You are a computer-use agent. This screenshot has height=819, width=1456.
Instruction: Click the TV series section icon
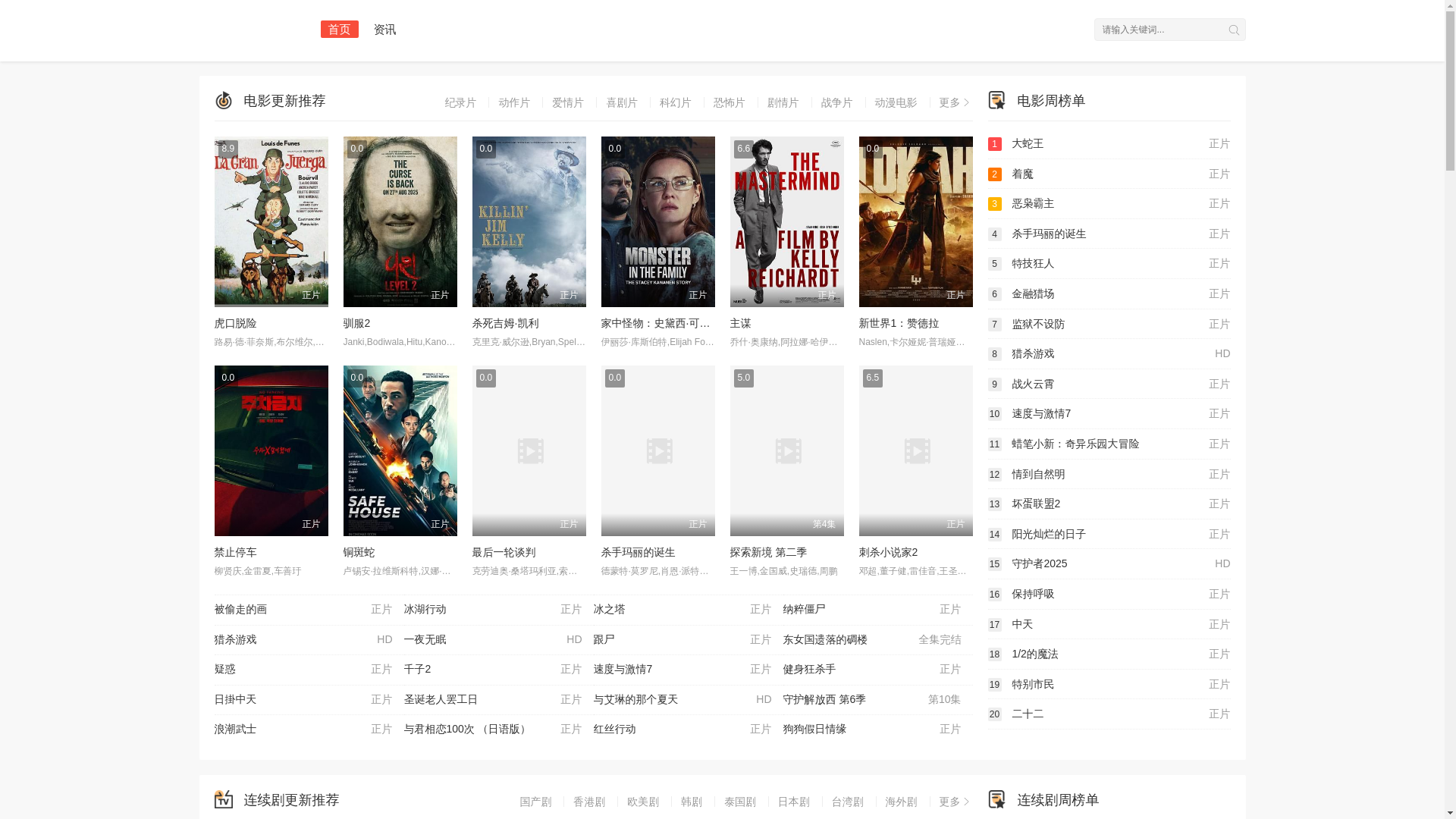point(223,799)
